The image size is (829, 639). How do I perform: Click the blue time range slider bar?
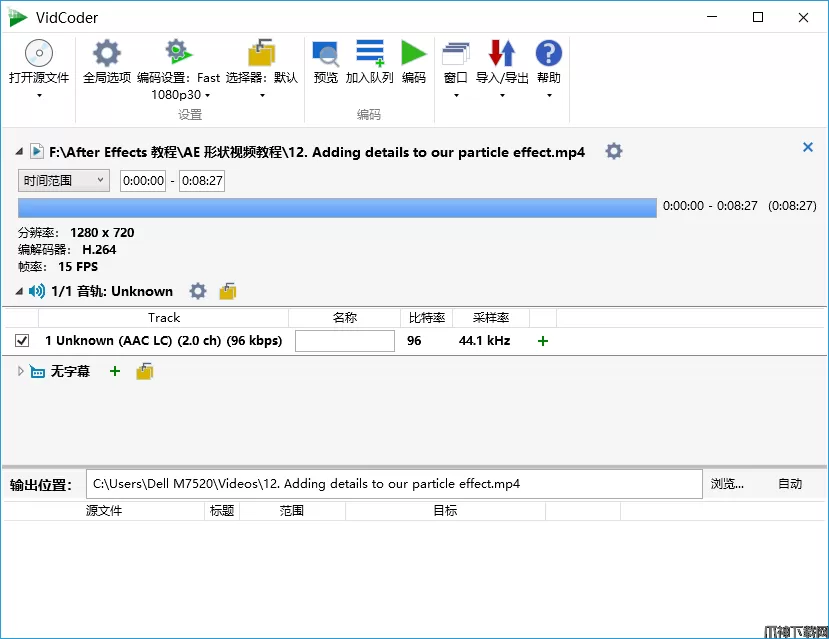(x=337, y=208)
